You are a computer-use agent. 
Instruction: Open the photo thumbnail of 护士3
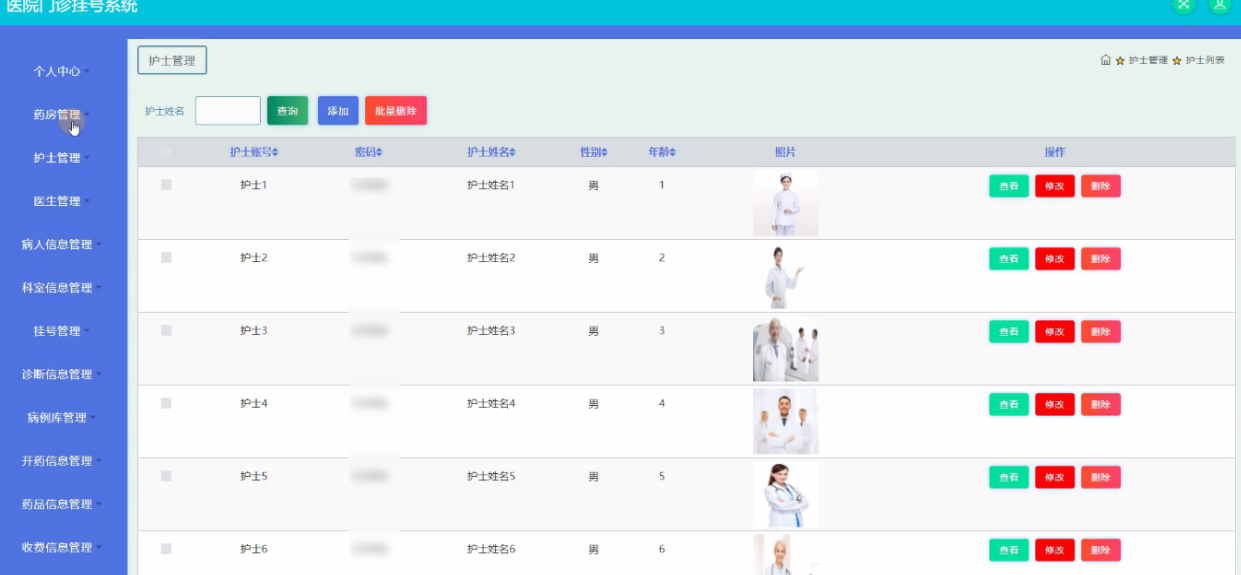coord(785,349)
